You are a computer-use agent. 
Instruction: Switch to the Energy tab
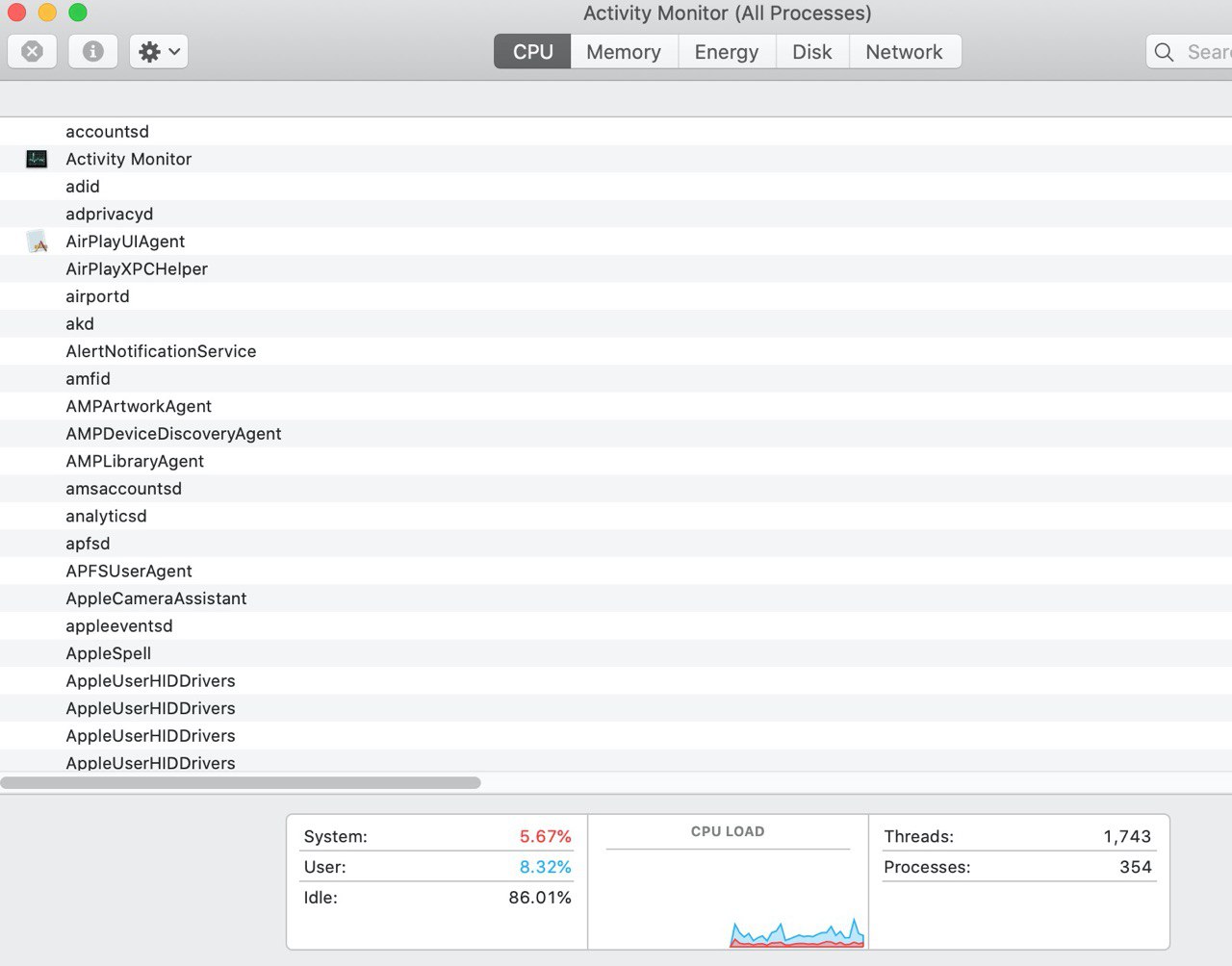[727, 52]
